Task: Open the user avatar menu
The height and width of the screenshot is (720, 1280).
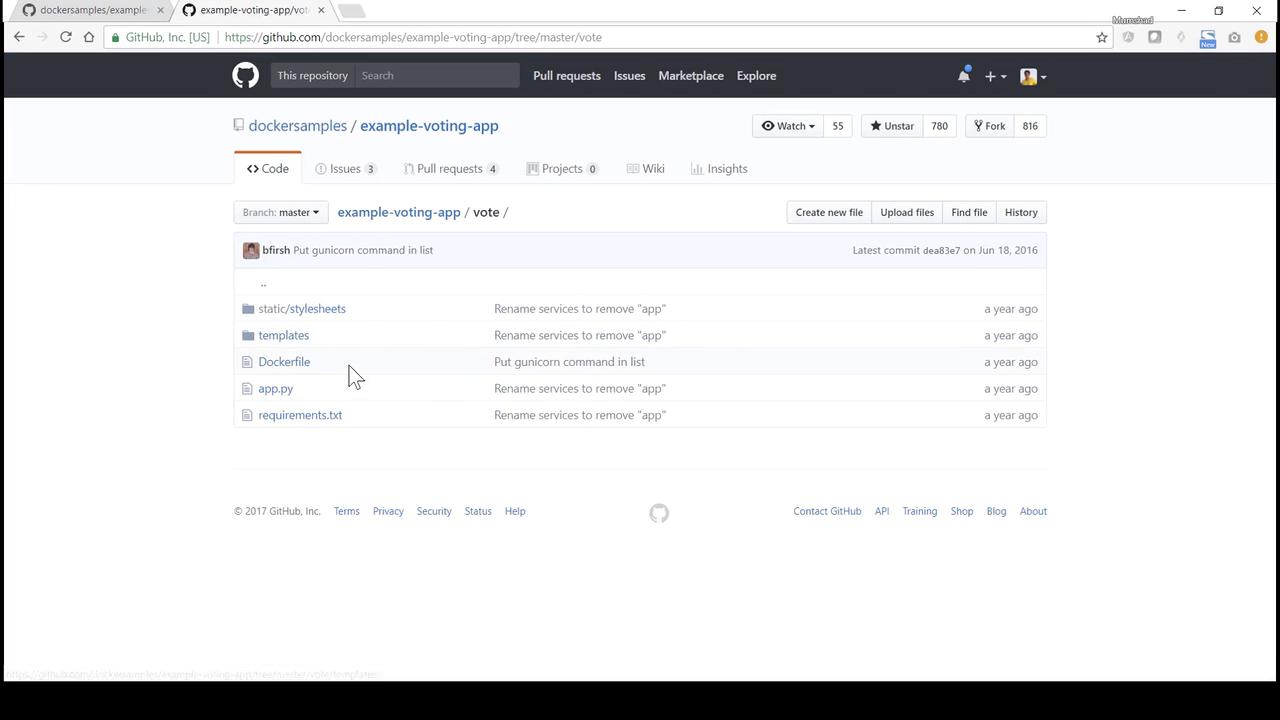Action: coord(1033,76)
